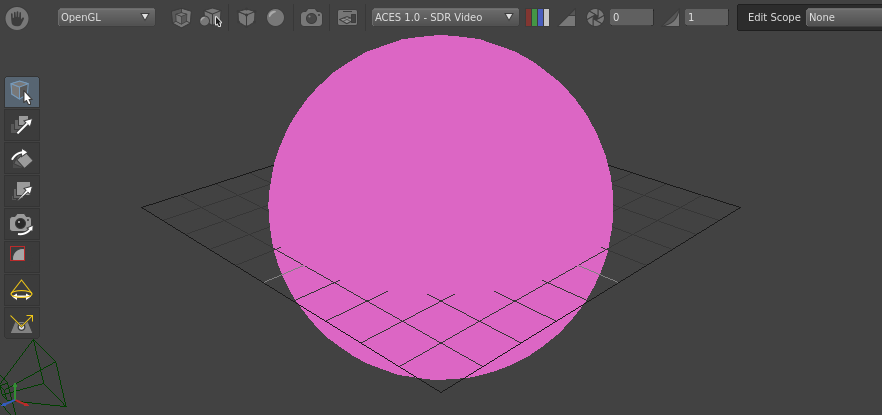Choose the Select tool in left toolbar

click(21, 92)
